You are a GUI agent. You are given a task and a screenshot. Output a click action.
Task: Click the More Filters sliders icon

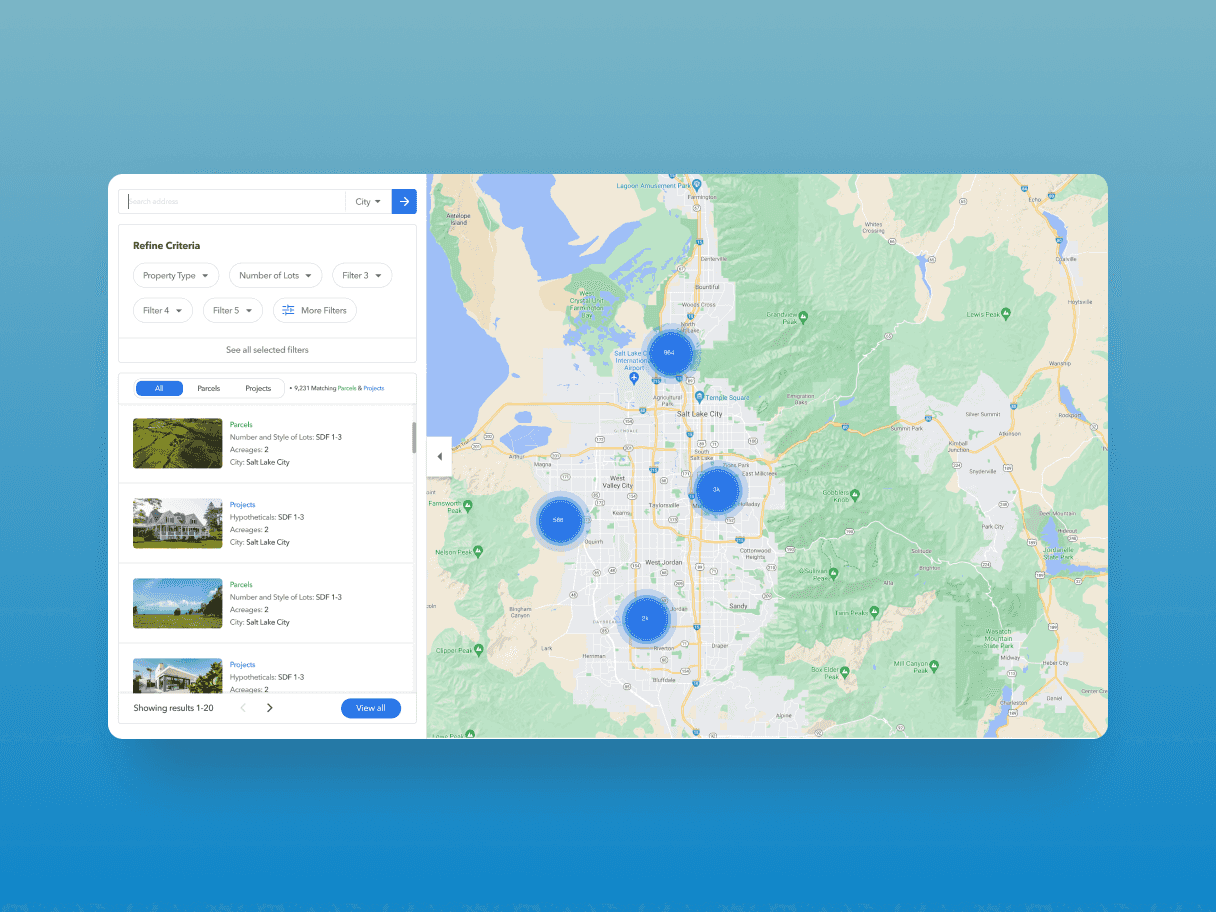click(288, 310)
